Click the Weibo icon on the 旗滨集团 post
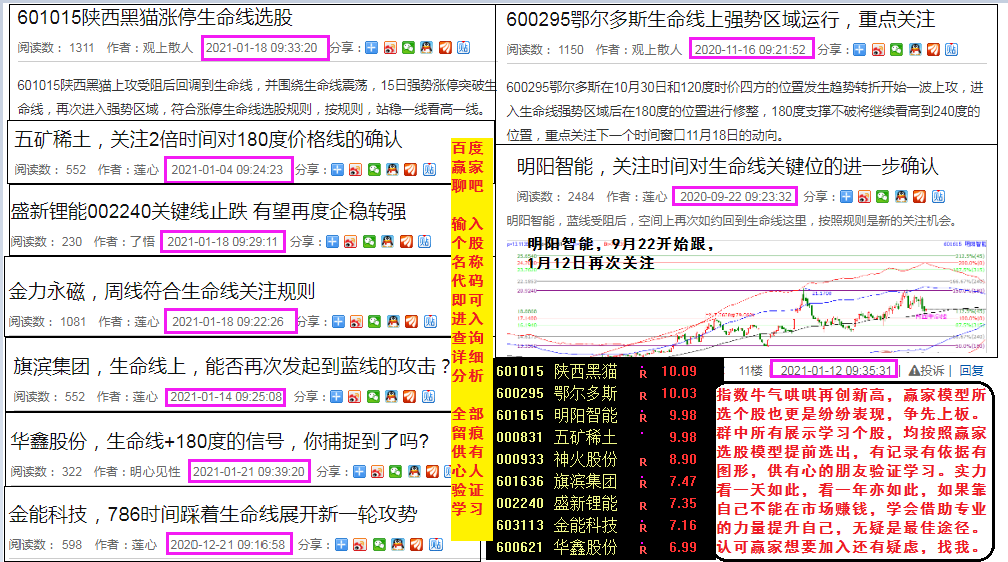 coord(355,397)
